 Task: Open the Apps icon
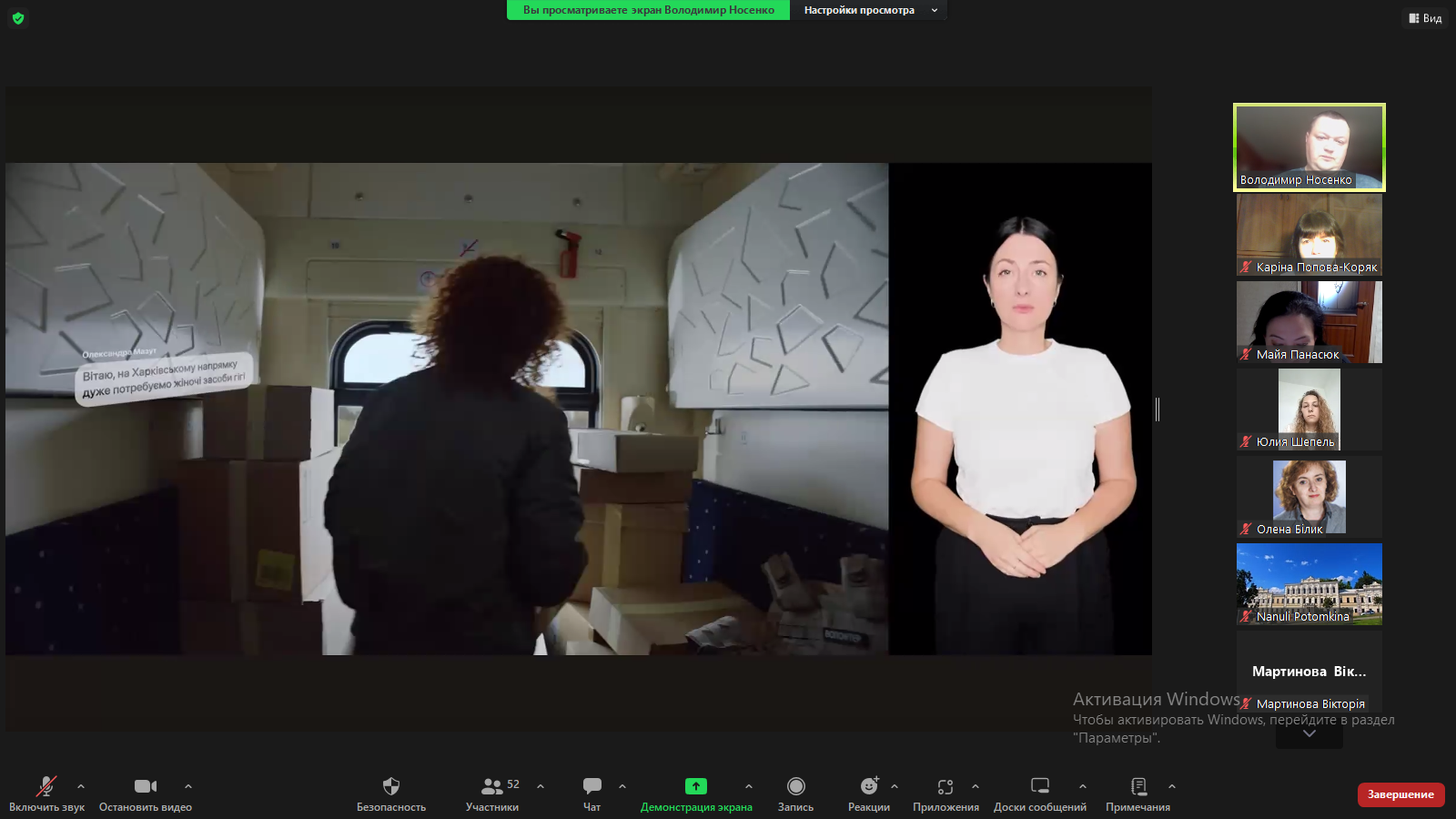pos(945,786)
